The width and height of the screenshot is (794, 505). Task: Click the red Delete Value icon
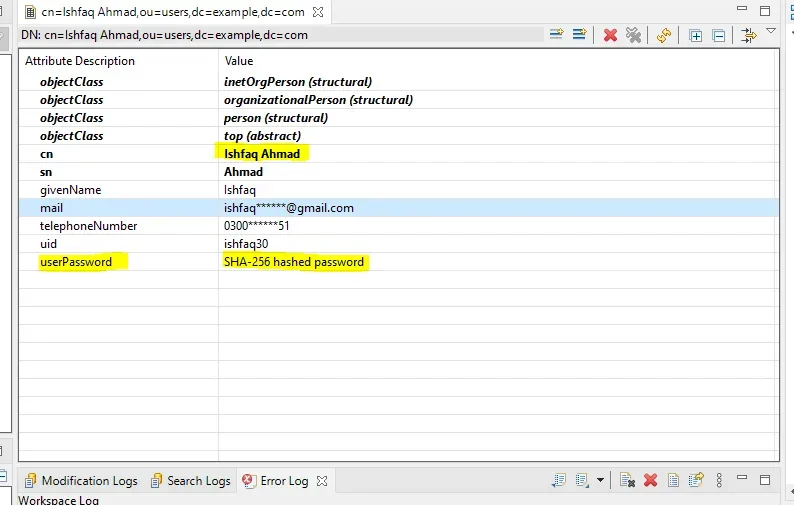(610, 35)
